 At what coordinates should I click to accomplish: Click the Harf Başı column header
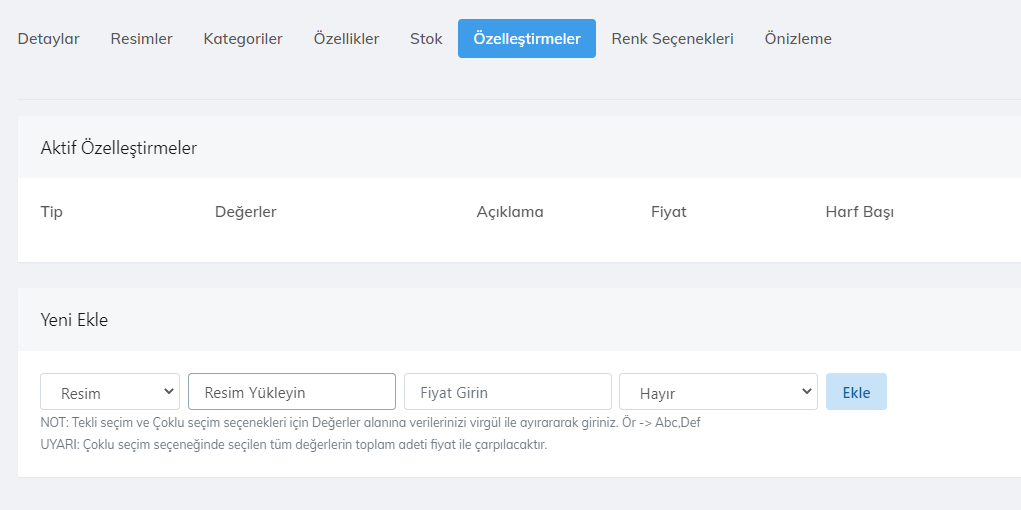coord(859,212)
